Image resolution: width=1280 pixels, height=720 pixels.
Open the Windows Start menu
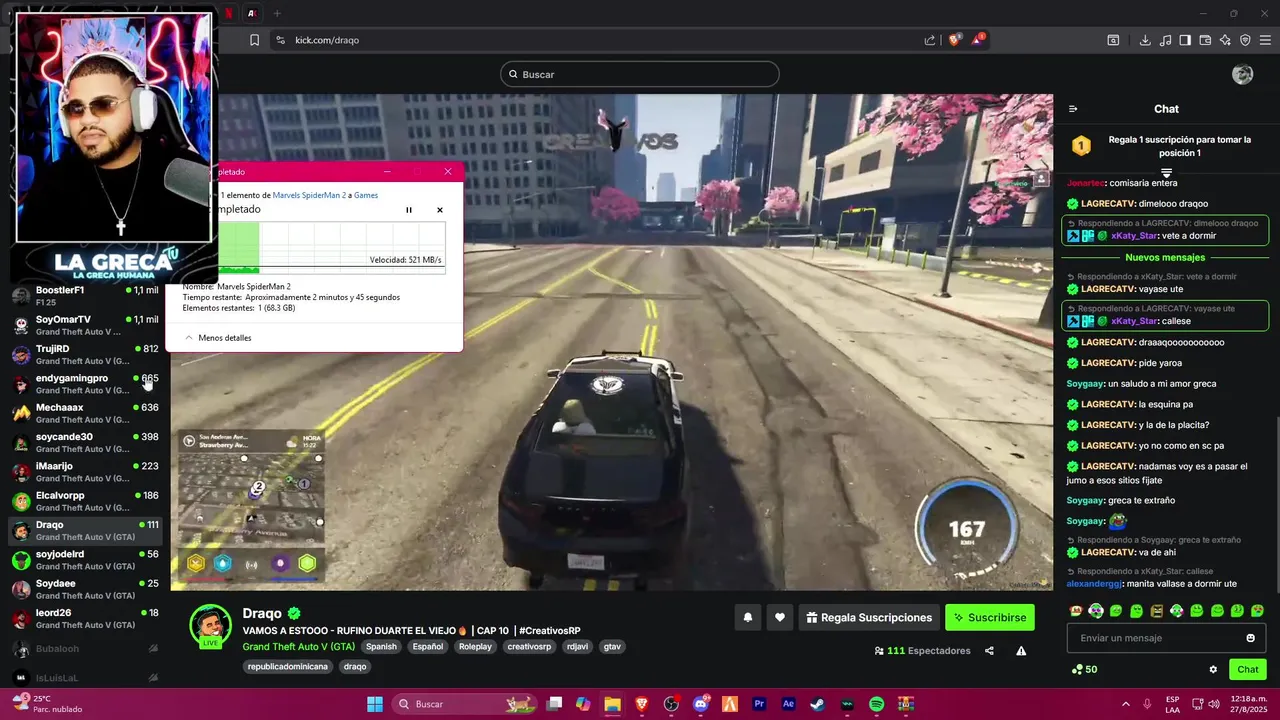tap(374, 704)
